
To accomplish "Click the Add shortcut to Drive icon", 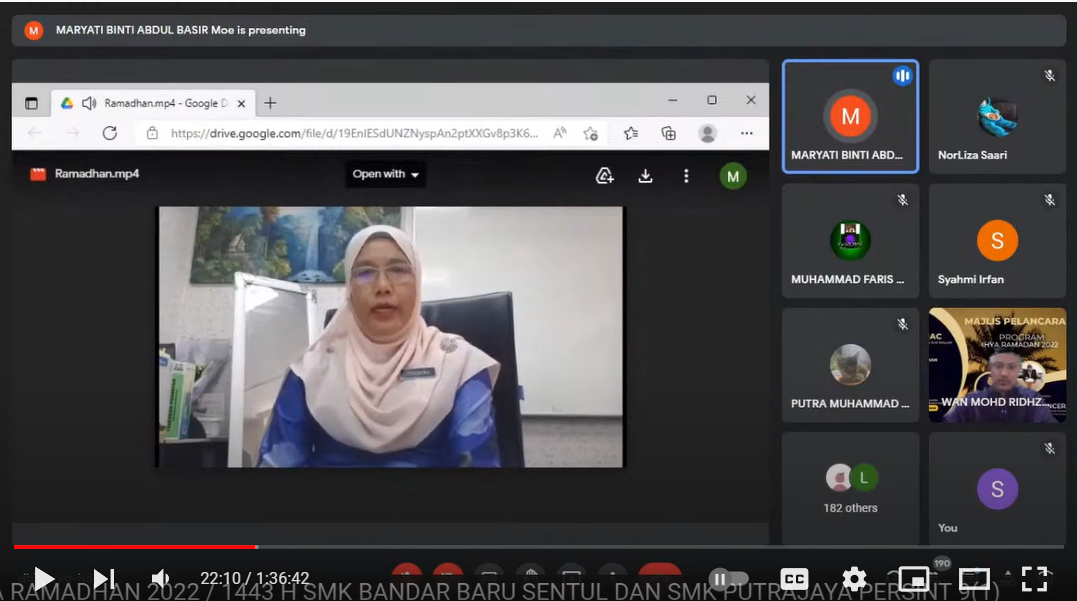I will point(604,176).
